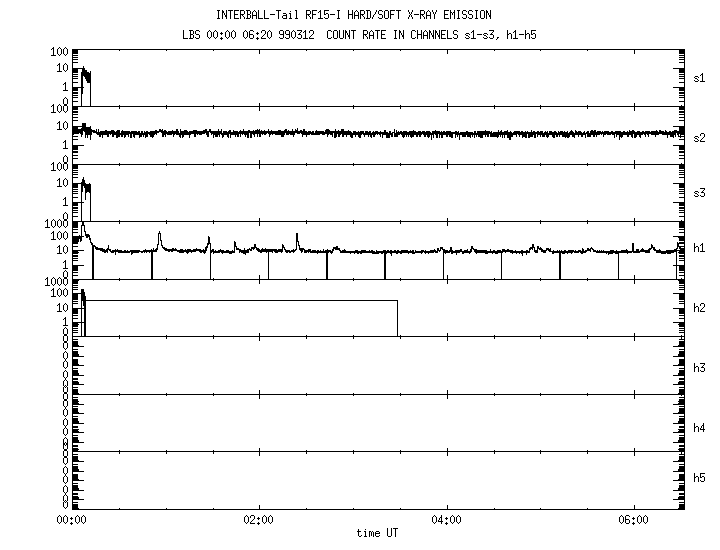The height and width of the screenshot is (550, 720).
Task: Select the h2 channel label
Action: coord(700,308)
